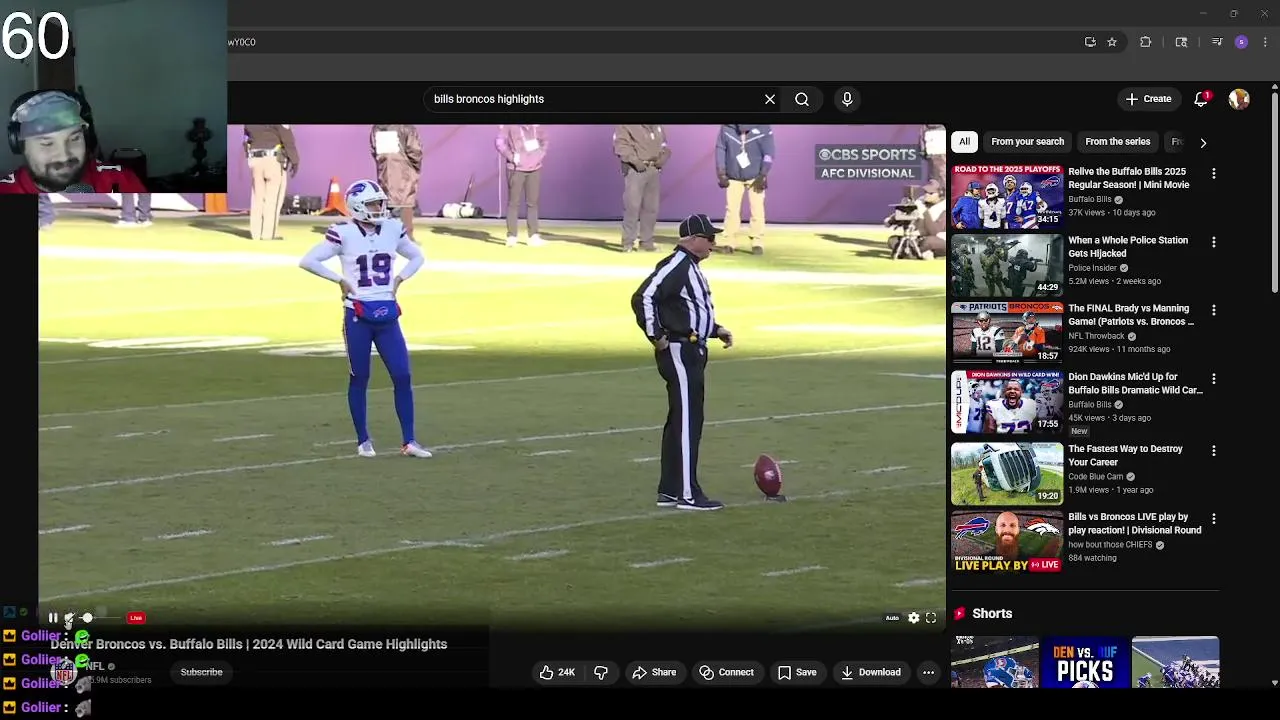Open the YouTube notifications bell

coord(1201,99)
